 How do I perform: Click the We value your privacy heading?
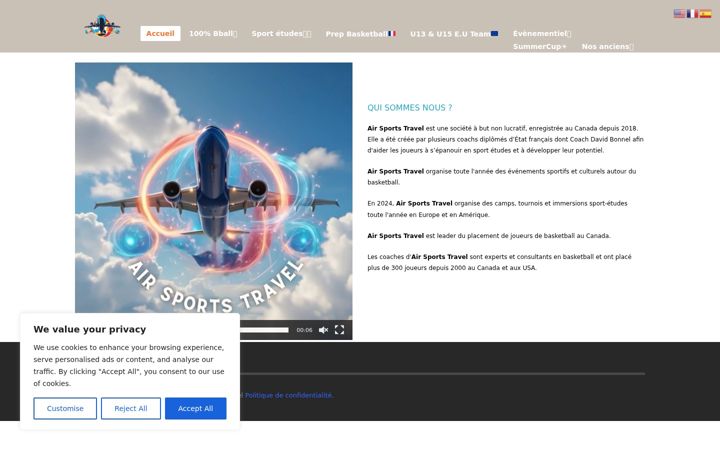coord(90,329)
